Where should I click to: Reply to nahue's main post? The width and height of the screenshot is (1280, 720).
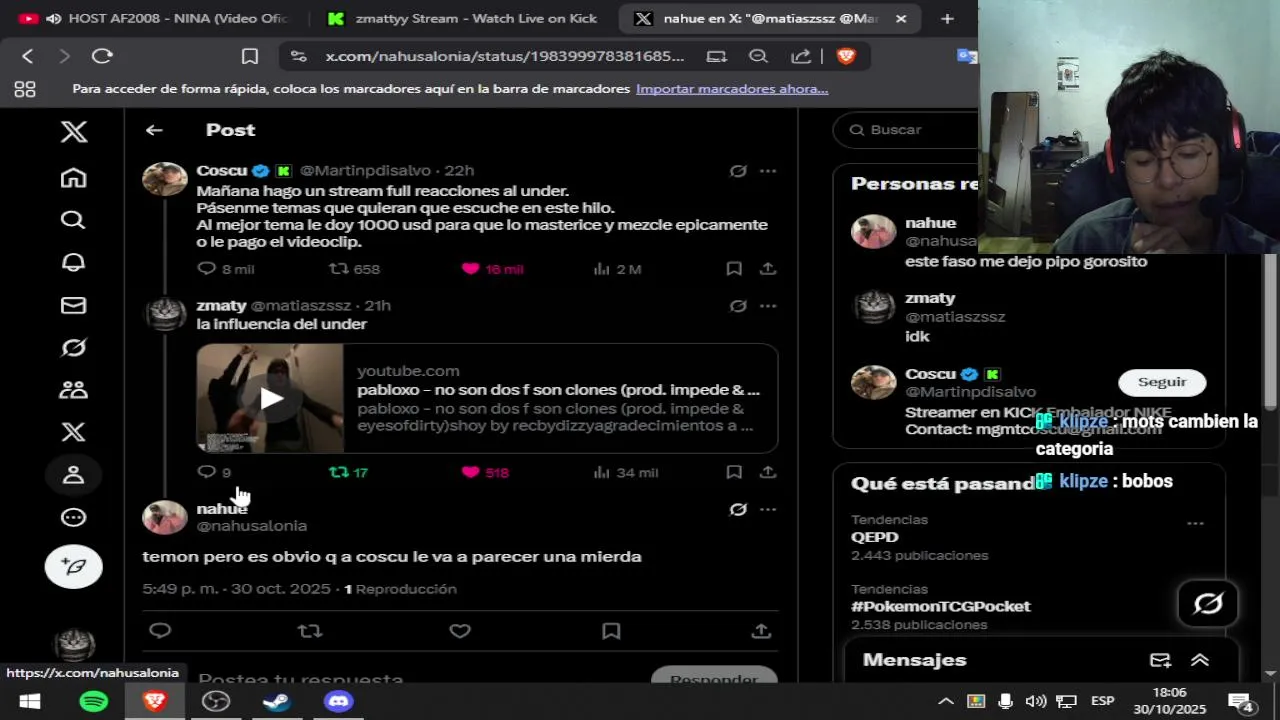coord(160,630)
